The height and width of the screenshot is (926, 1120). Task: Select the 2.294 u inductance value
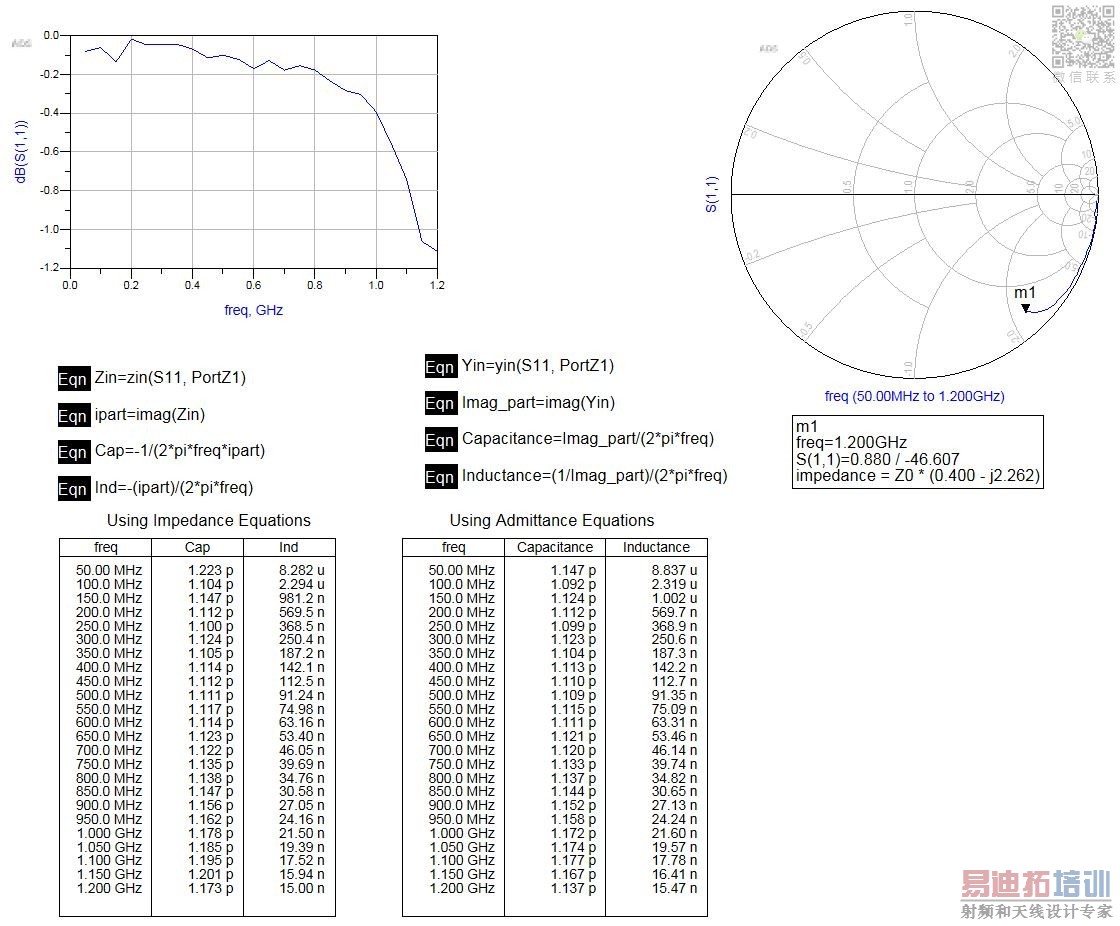tap(301, 584)
